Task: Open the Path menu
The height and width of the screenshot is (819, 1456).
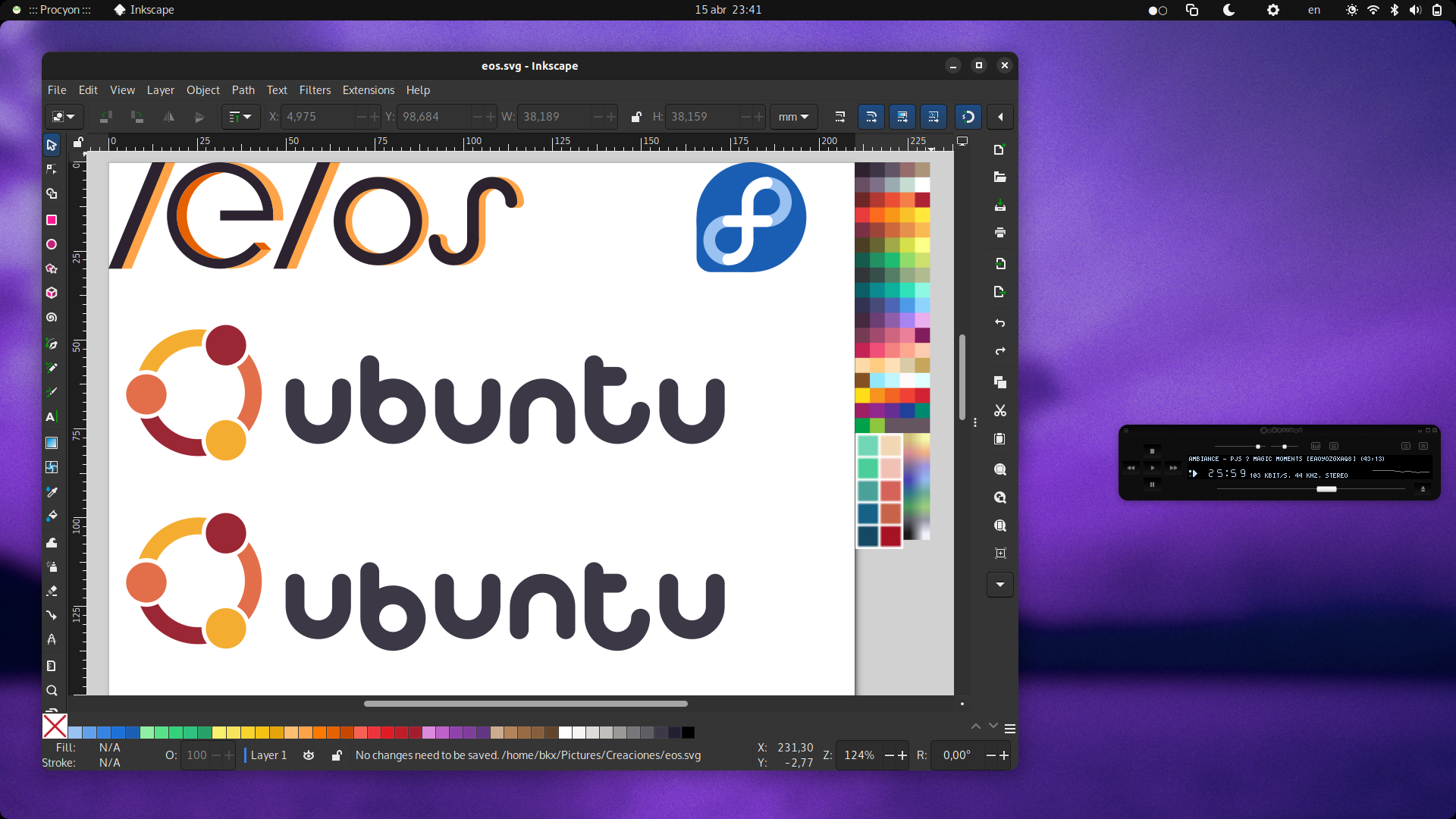Action: click(x=243, y=90)
